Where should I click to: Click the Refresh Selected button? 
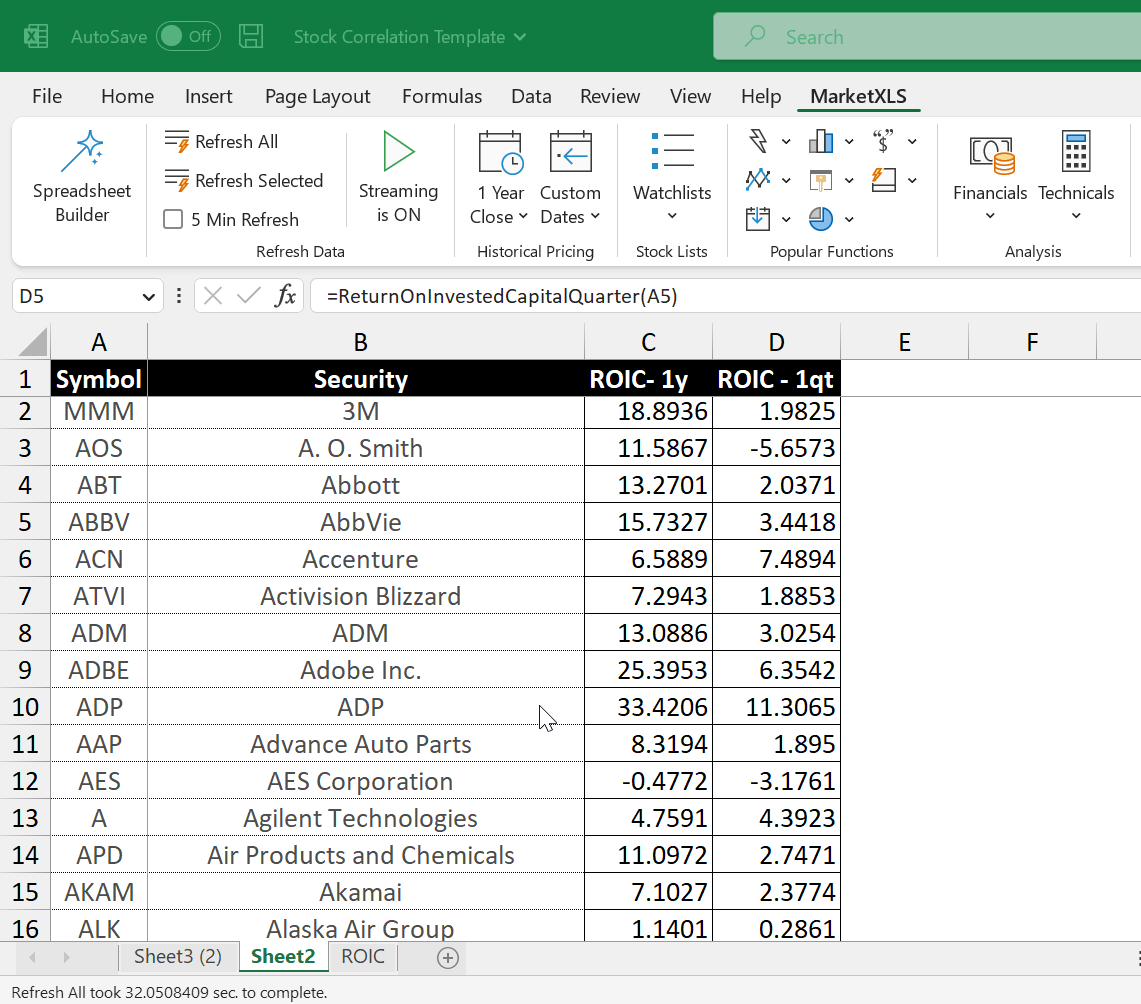point(244,181)
